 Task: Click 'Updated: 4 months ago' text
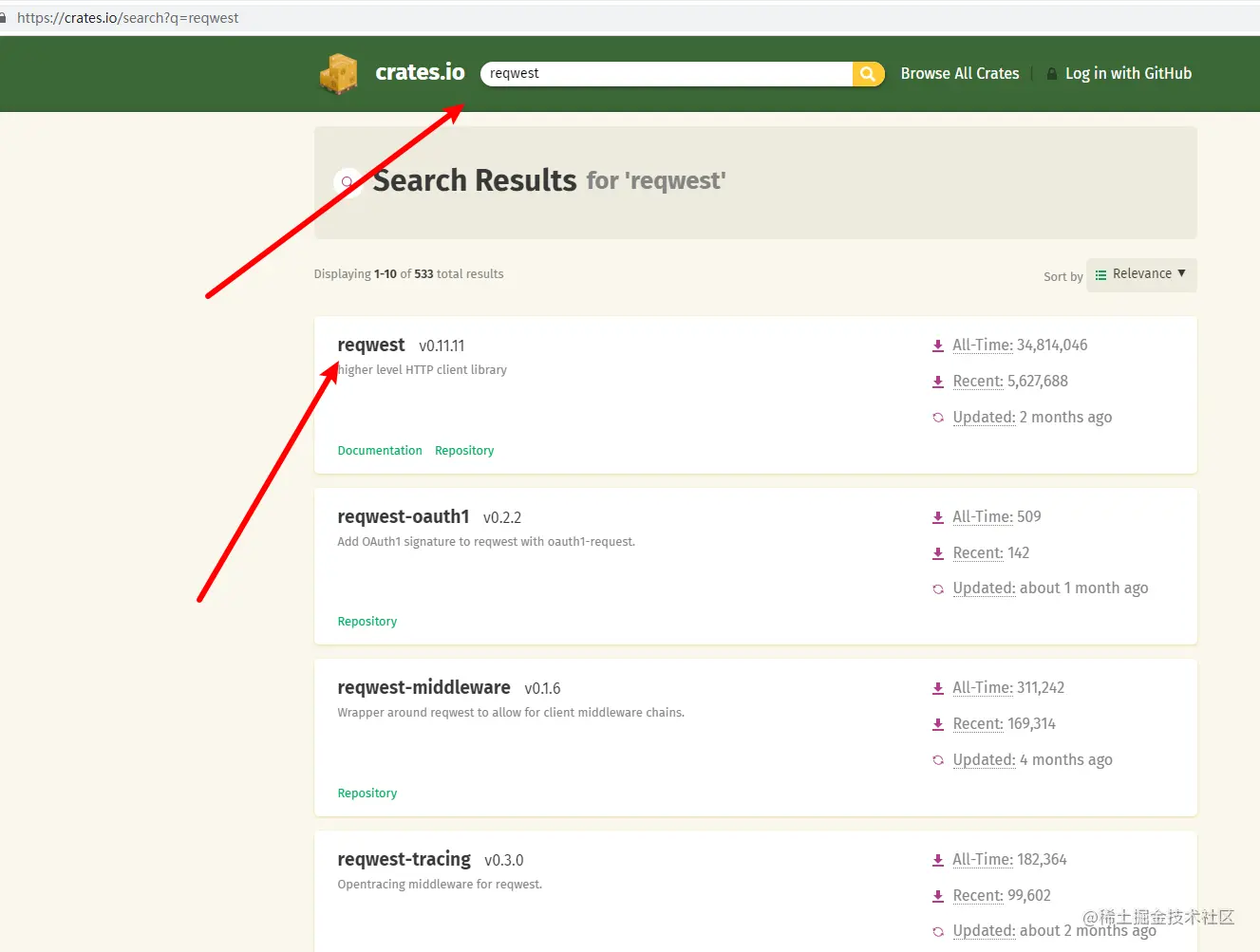click(x=1032, y=760)
